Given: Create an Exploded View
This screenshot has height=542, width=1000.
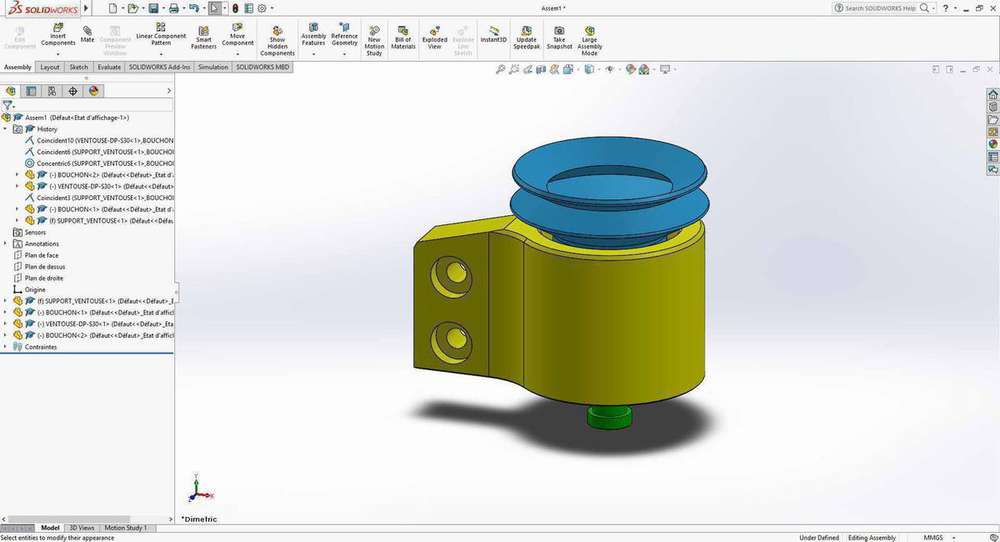Looking at the screenshot, I should pos(434,38).
